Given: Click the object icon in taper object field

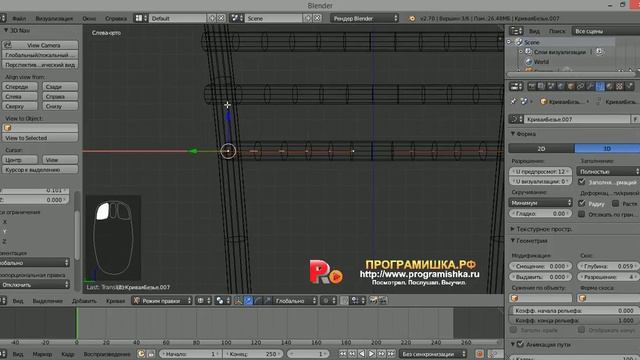Looking at the screenshot, I should [515, 298].
